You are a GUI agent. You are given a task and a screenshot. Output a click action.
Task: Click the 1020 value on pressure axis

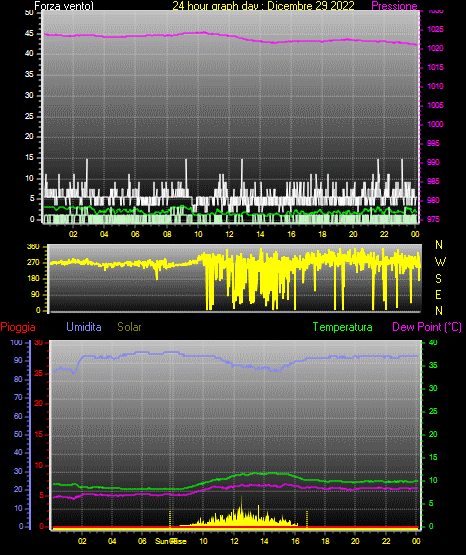tap(435, 48)
